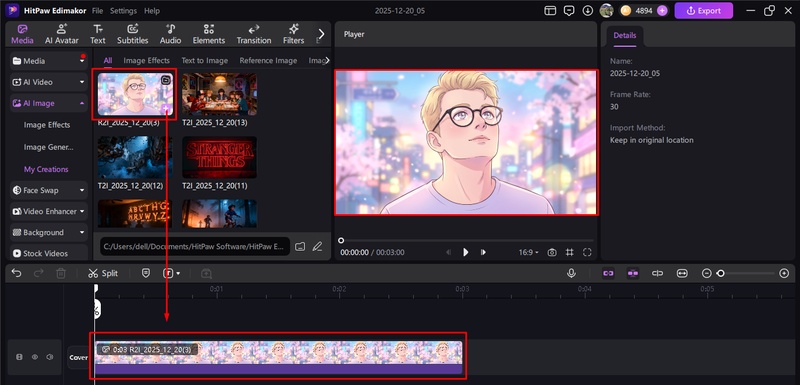This screenshot has width=800, height=385.
Task: Edit the save path with pencil icon
Action: 317,246
